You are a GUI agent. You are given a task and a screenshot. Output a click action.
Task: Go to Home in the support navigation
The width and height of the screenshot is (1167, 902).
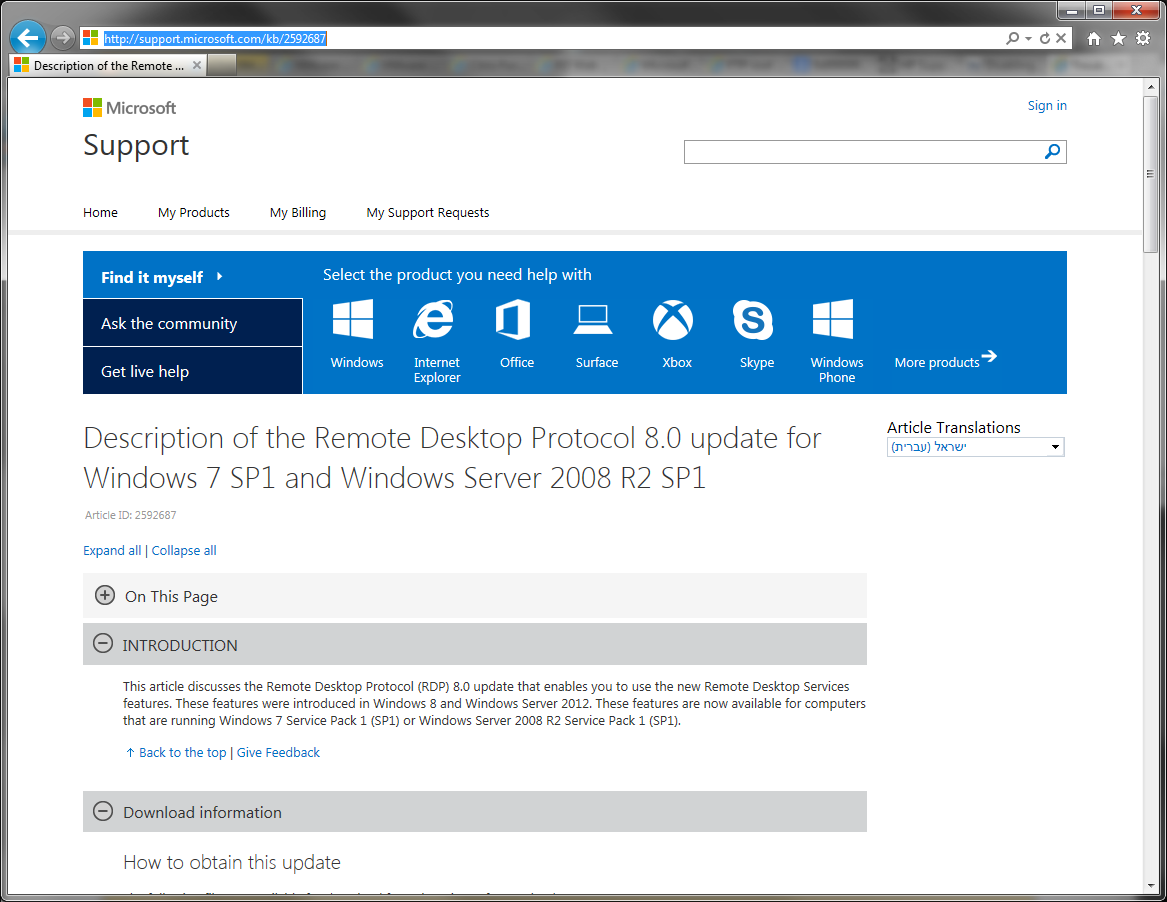pyautogui.click(x=100, y=213)
